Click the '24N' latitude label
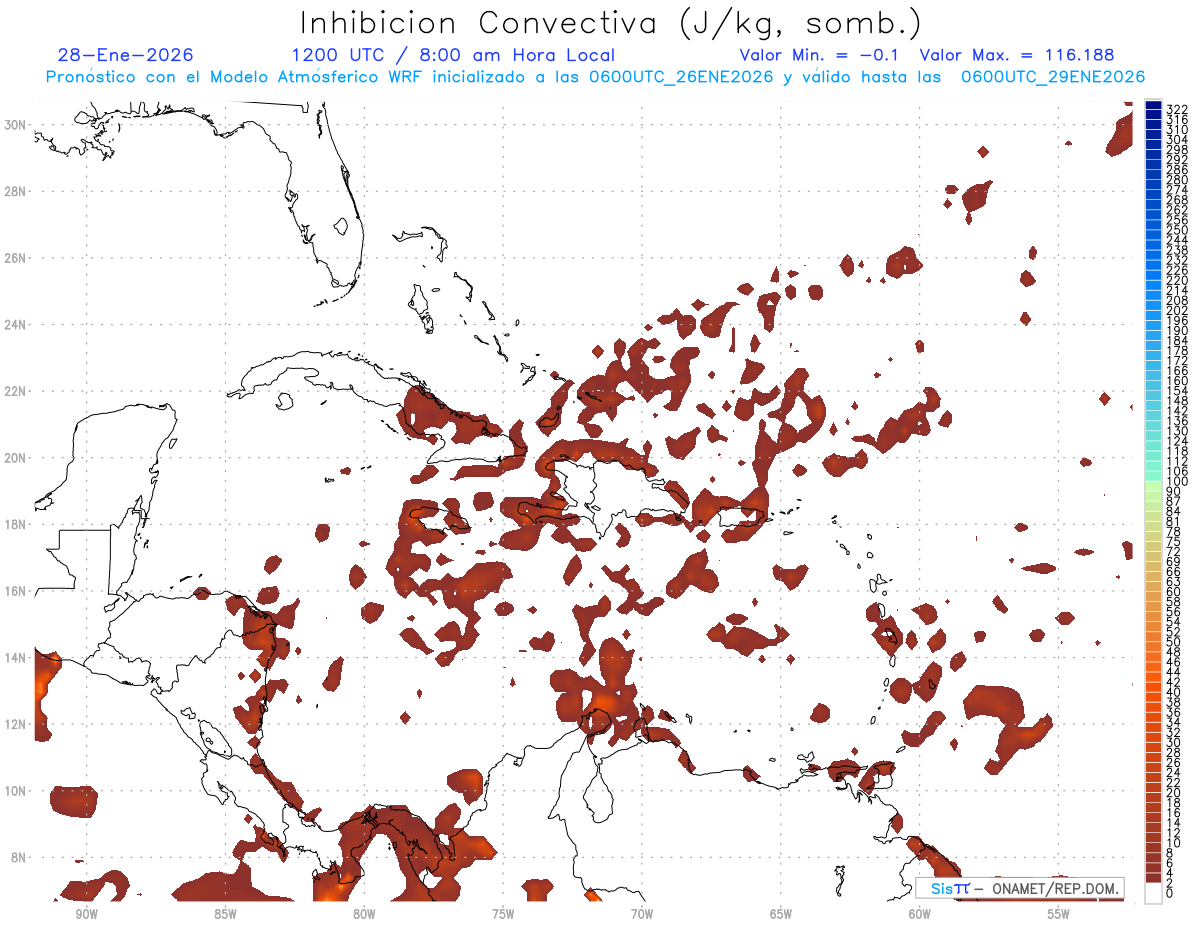The height and width of the screenshot is (927, 1200). click(x=15, y=325)
